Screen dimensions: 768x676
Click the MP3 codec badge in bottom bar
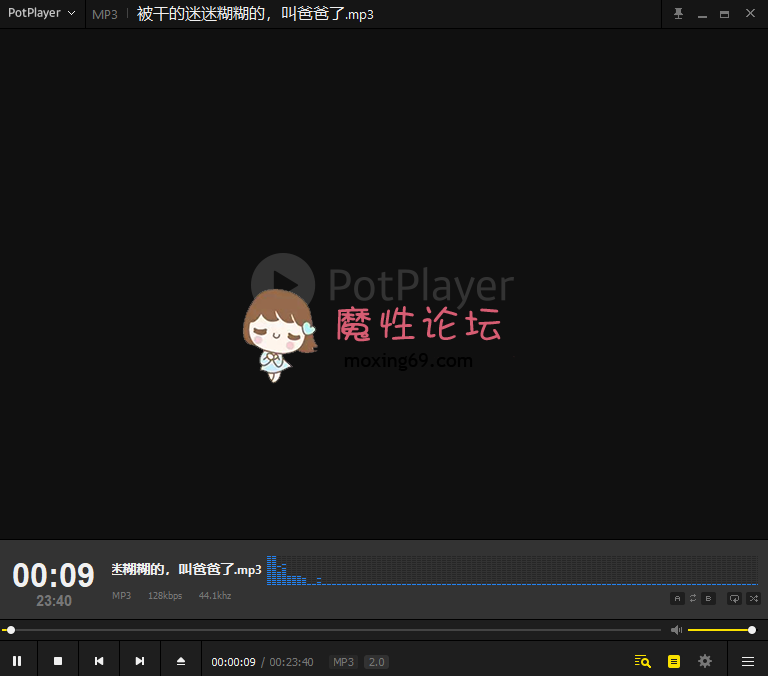[343, 662]
